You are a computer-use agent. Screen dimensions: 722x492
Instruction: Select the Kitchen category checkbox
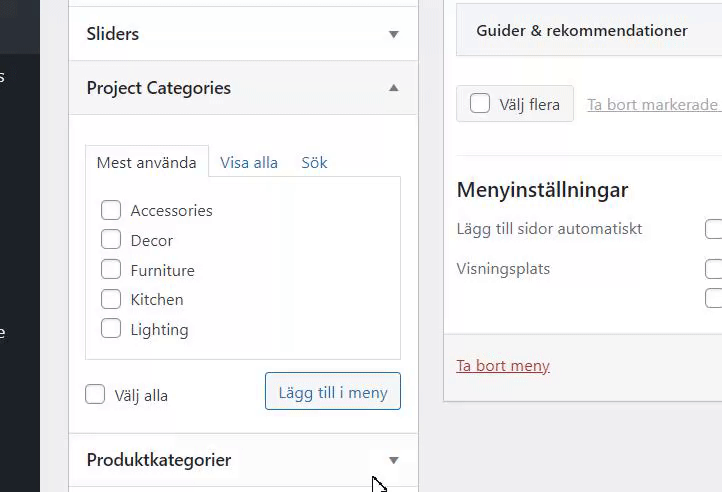pos(111,299)
